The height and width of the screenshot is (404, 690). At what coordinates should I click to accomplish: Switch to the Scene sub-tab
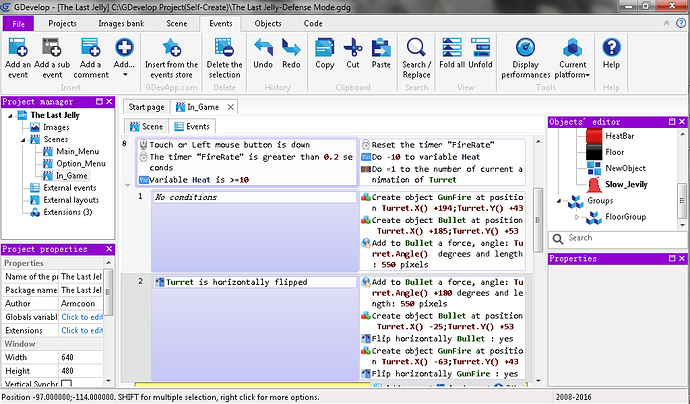point(145,127)
